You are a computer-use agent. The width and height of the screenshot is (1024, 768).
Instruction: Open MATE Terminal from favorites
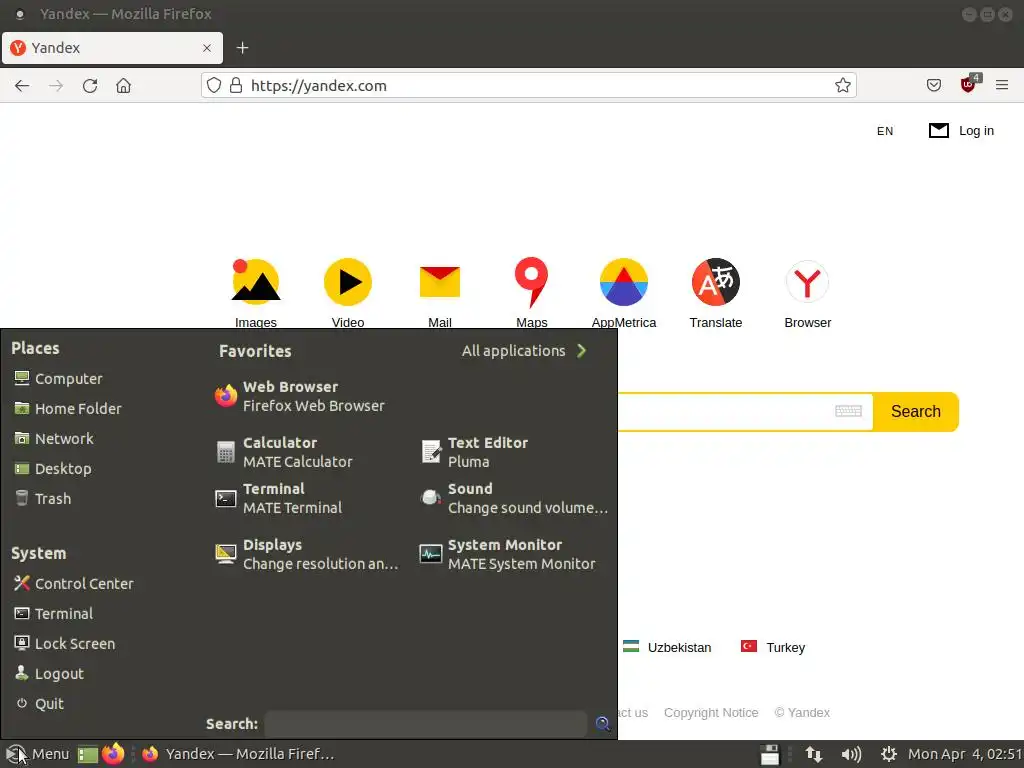(x=280, y=498)
